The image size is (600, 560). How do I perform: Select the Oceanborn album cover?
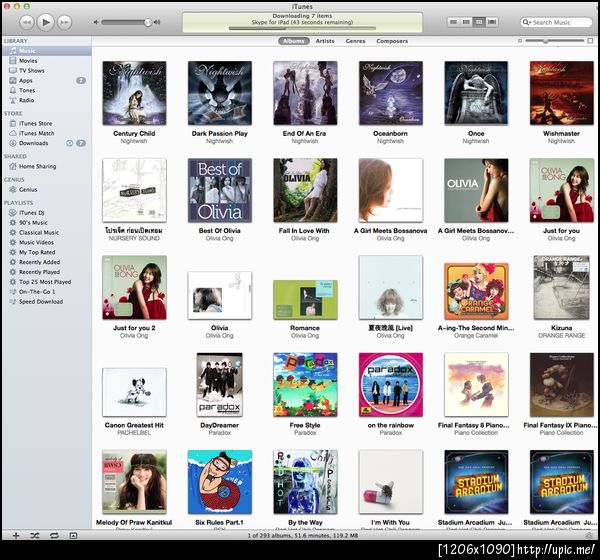pos(391,93)
